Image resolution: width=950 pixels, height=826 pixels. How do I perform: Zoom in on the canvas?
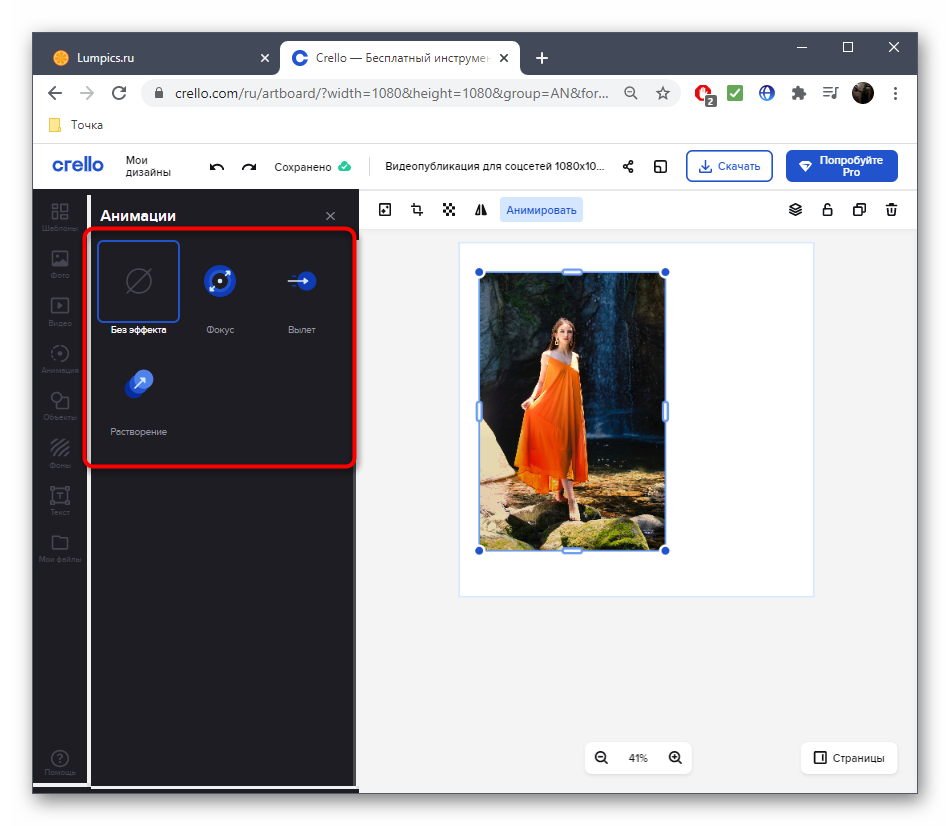[675, 758]
